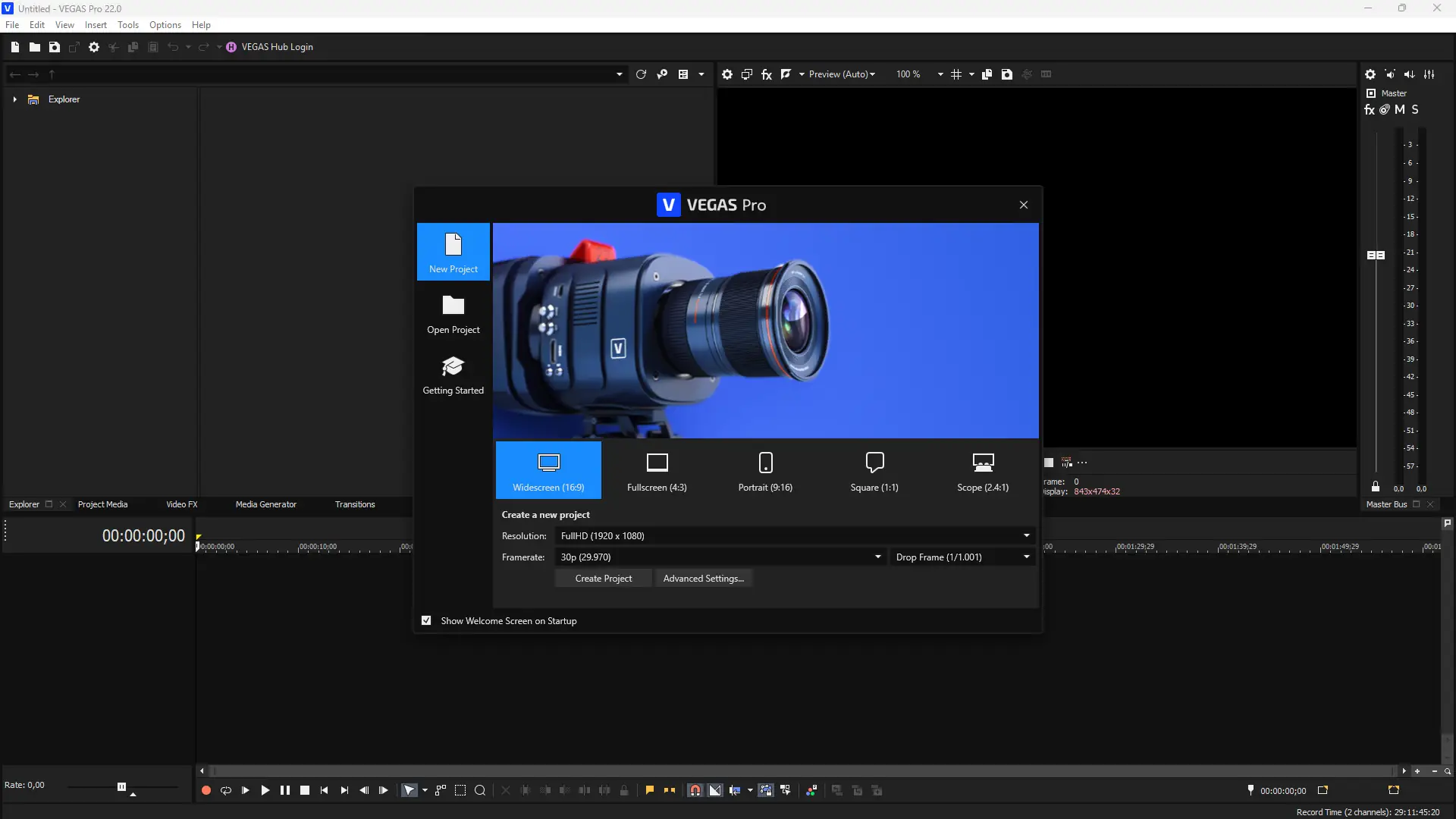Toggle loop playback in the transport bar

(225, 789)
